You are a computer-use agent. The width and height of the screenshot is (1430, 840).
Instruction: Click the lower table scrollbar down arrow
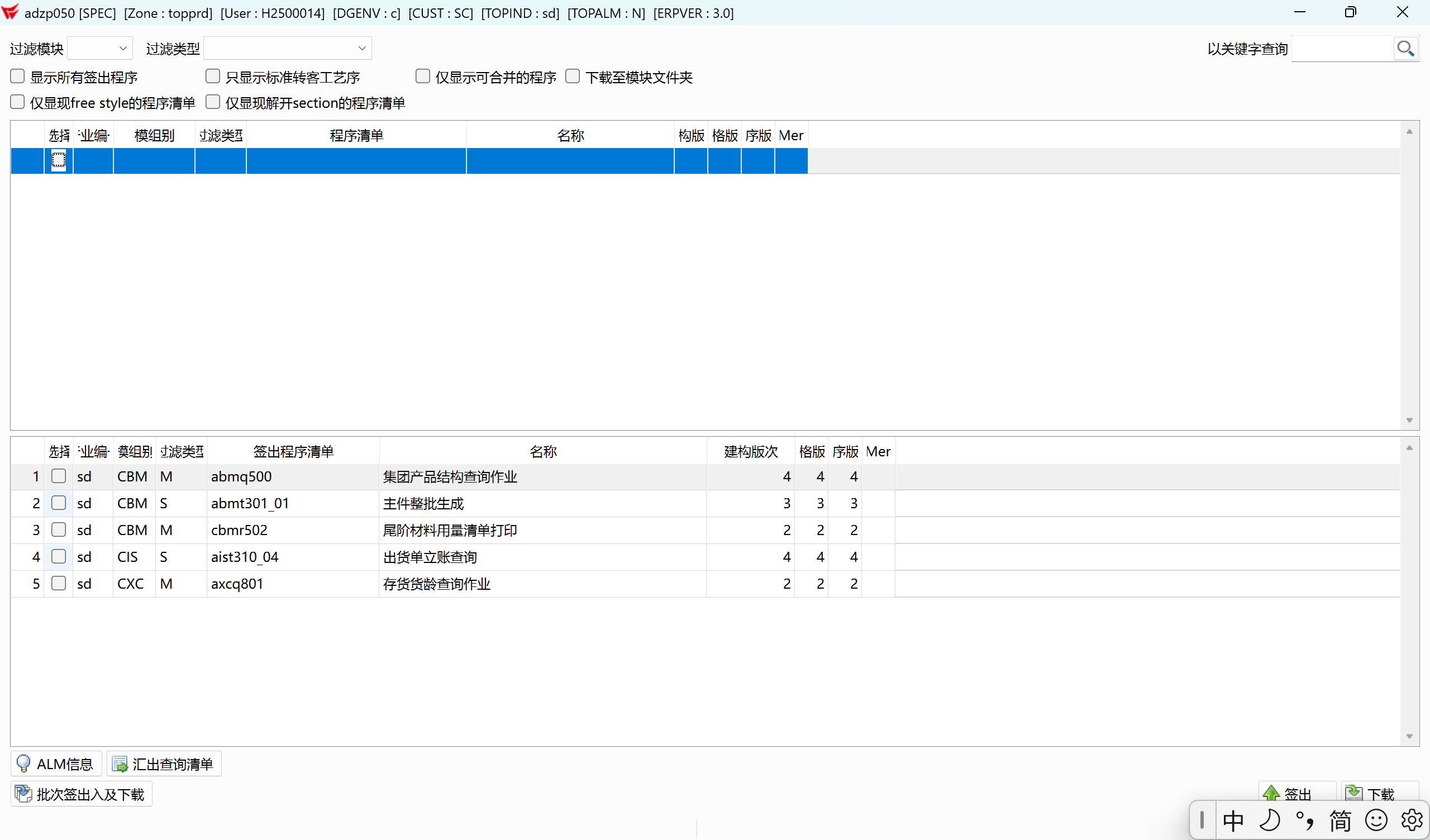click(x=1409, y=736)
